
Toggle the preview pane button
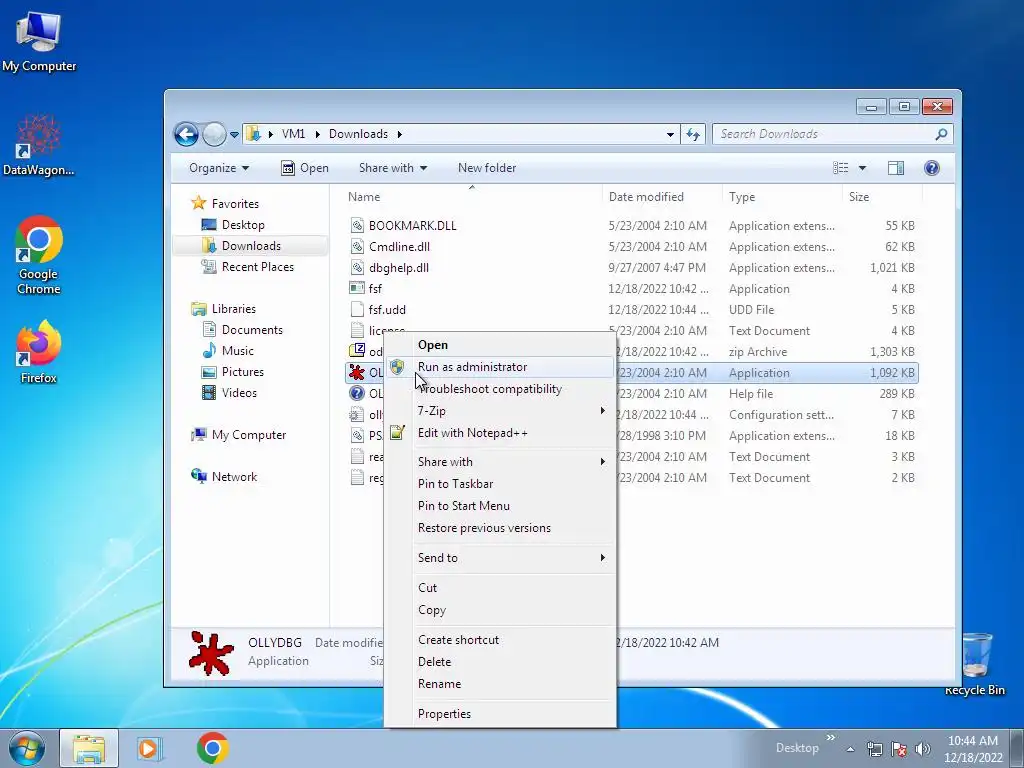pyautogui.click(x=896, y=168)
